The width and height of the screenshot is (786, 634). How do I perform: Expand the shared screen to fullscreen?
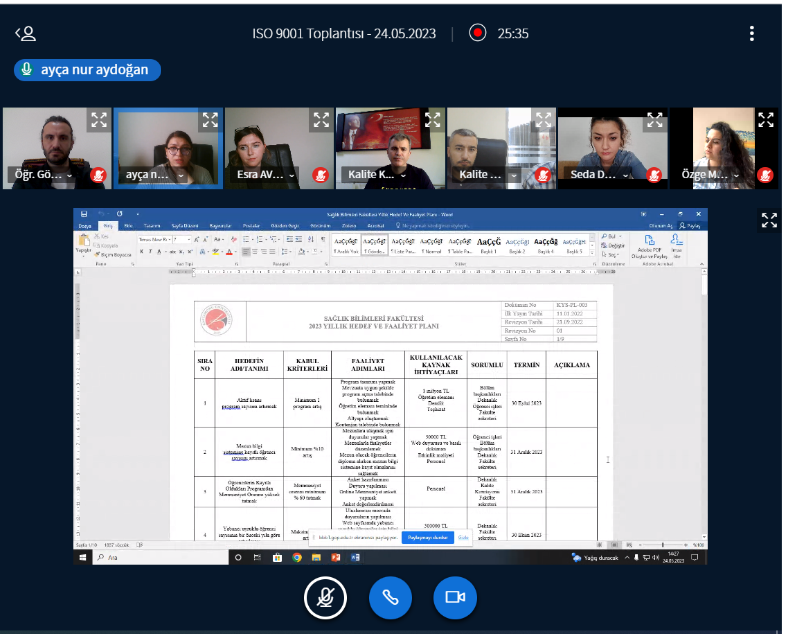(769, 220)
